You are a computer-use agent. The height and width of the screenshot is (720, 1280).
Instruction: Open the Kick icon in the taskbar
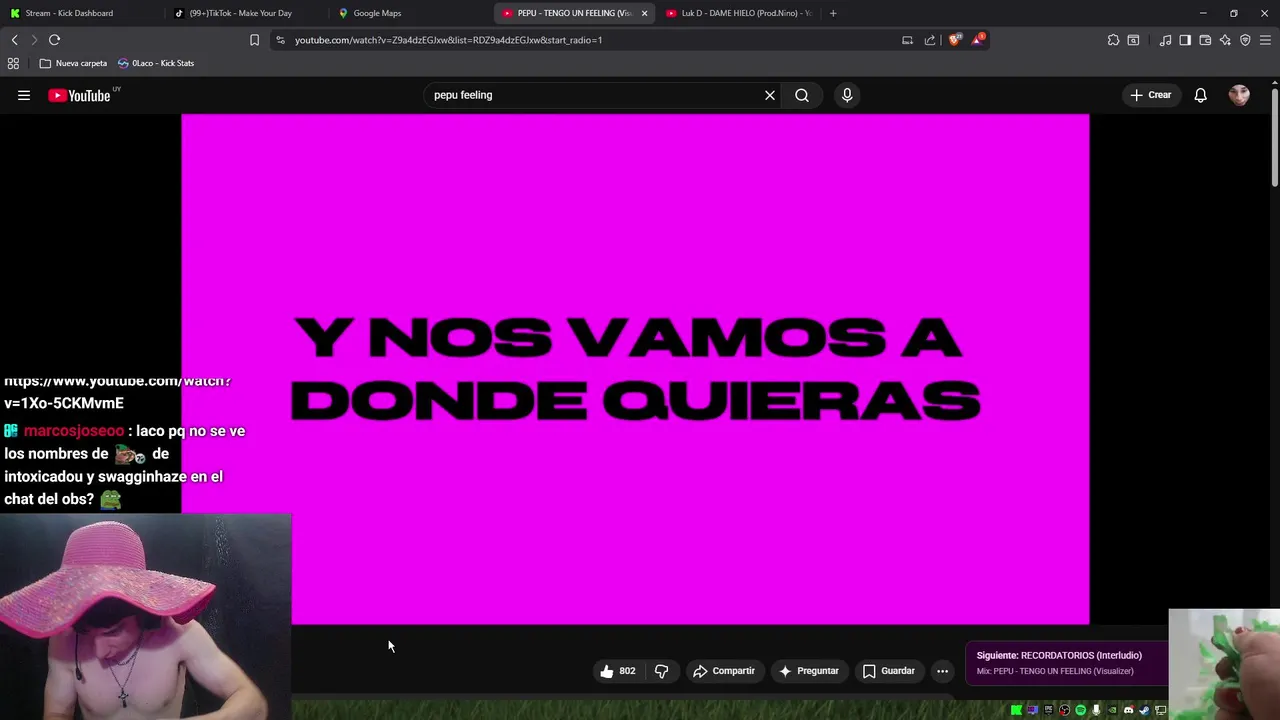(x=1016, y=710)
